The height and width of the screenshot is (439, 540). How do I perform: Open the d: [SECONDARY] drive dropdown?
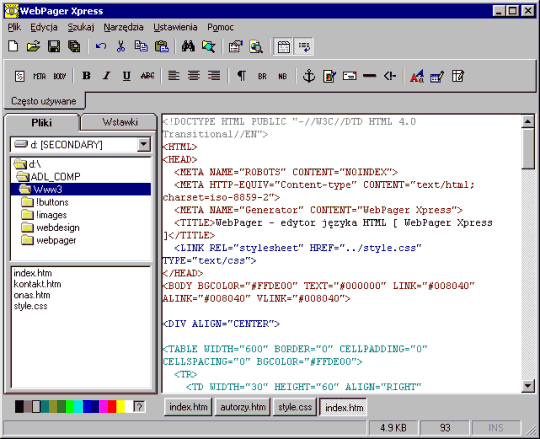coord(144,144)
